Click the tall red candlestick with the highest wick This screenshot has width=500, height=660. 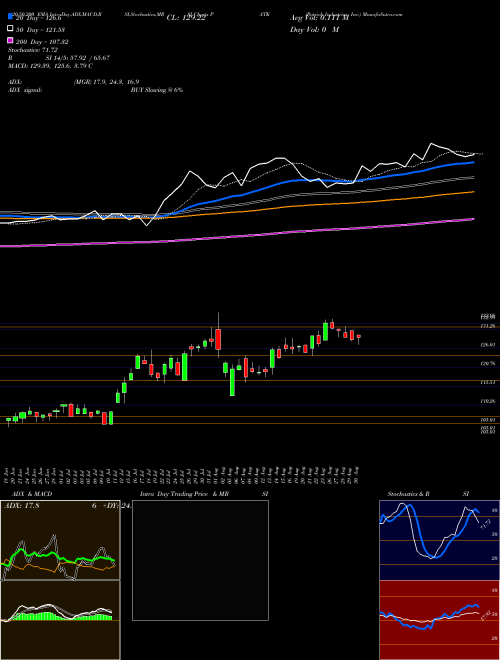click(x=218, y=339)
